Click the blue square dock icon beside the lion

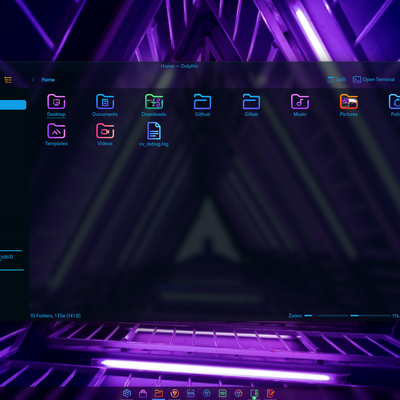191,393
